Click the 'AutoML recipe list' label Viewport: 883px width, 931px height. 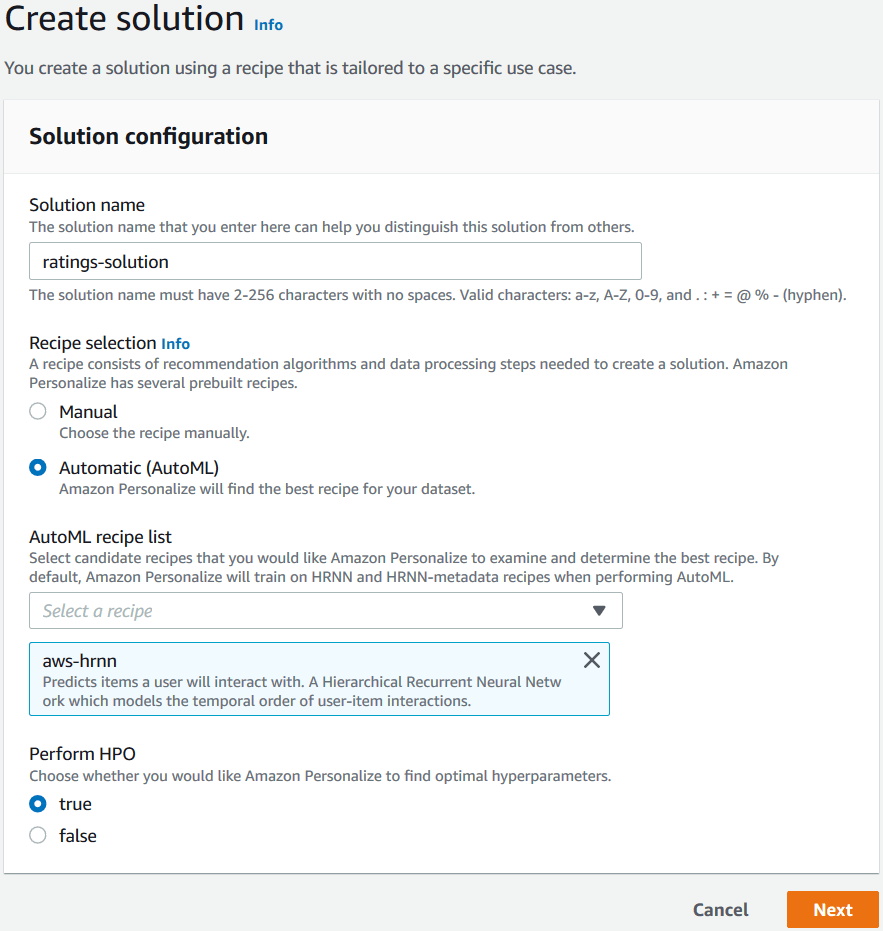click(100, 538)
